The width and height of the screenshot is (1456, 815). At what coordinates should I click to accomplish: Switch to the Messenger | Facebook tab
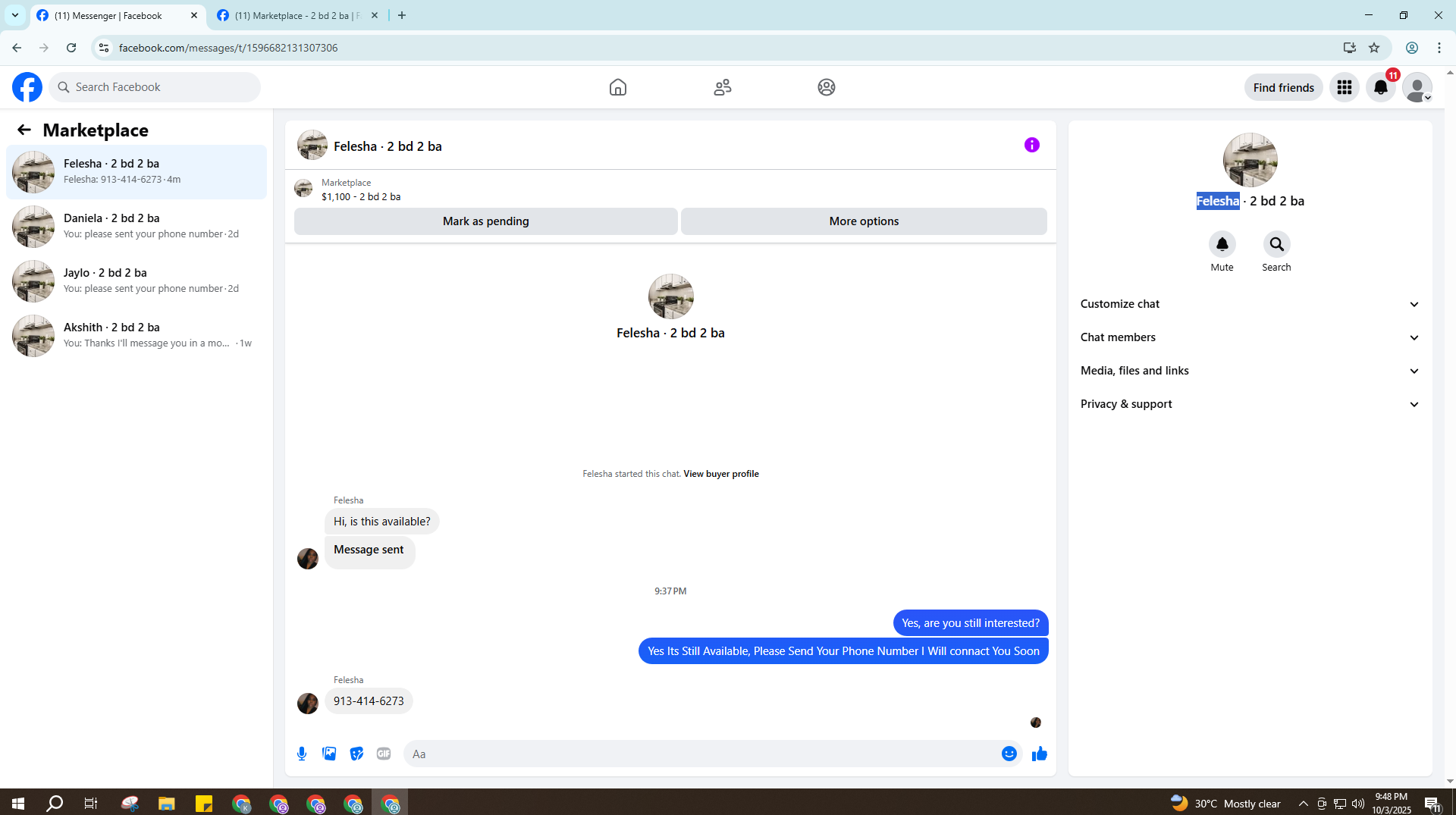click(x=118, y=16)
